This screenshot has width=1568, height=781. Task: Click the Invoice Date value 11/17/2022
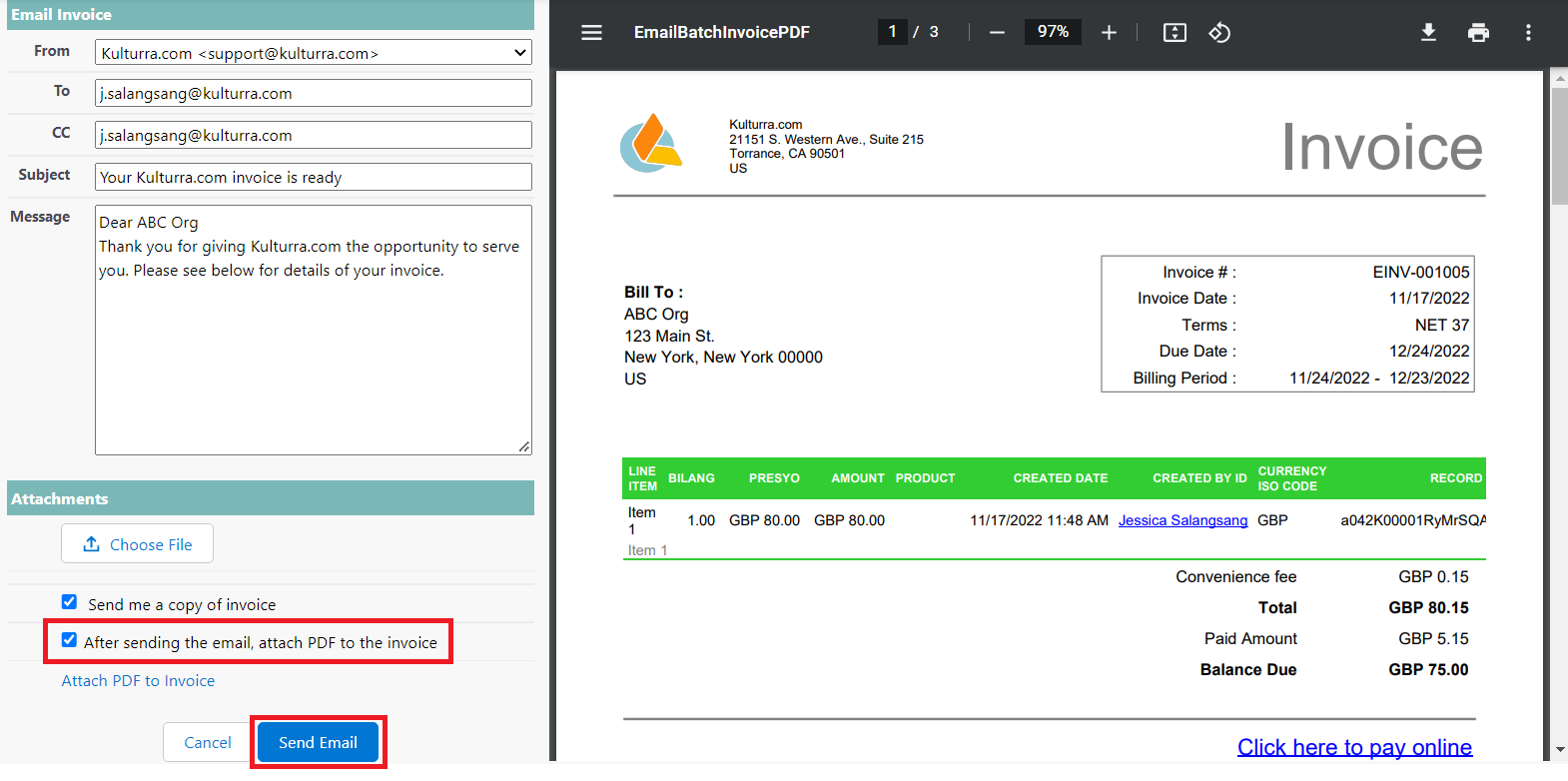(x=1429, y=299)
